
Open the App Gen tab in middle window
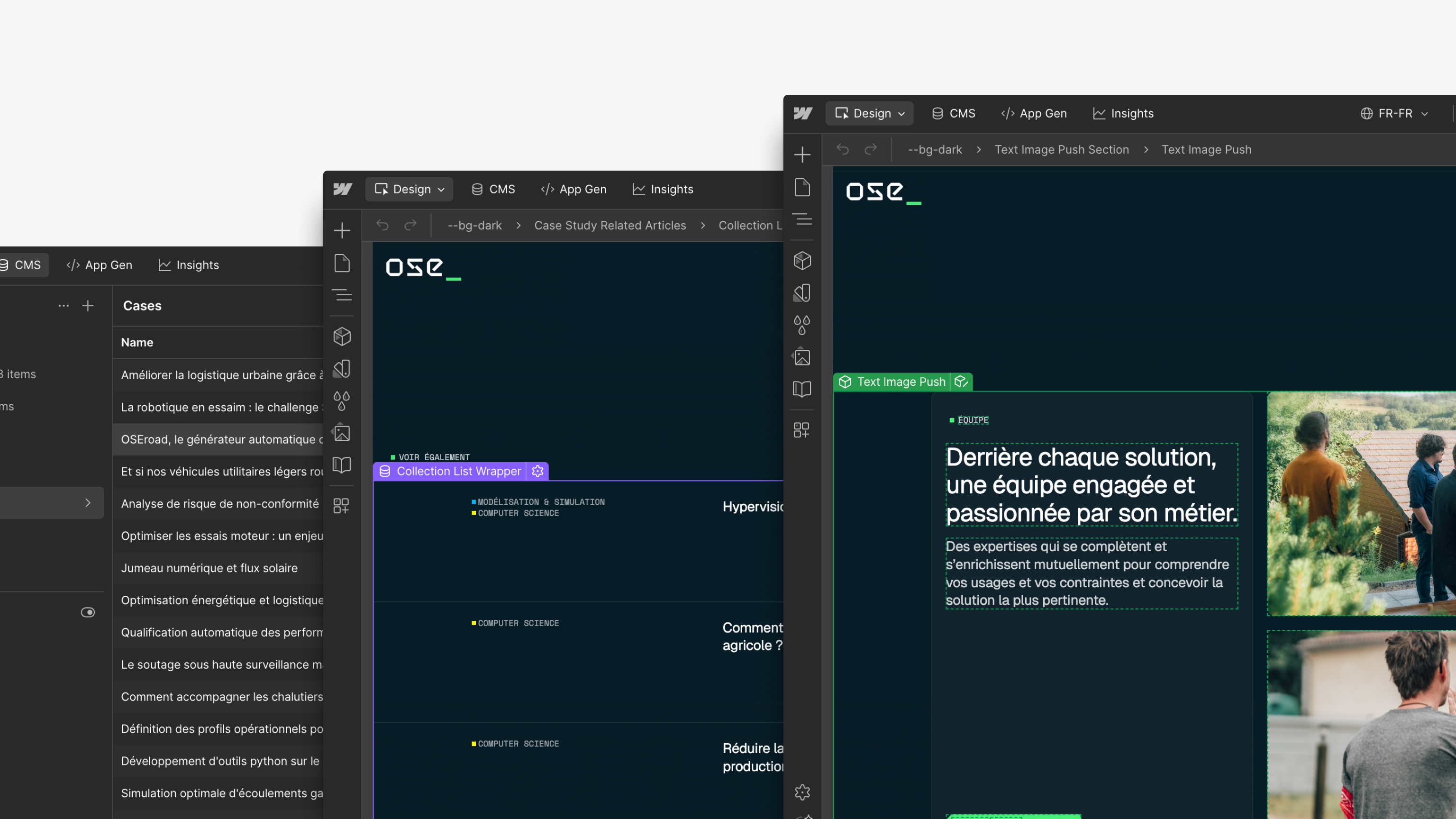573,190
